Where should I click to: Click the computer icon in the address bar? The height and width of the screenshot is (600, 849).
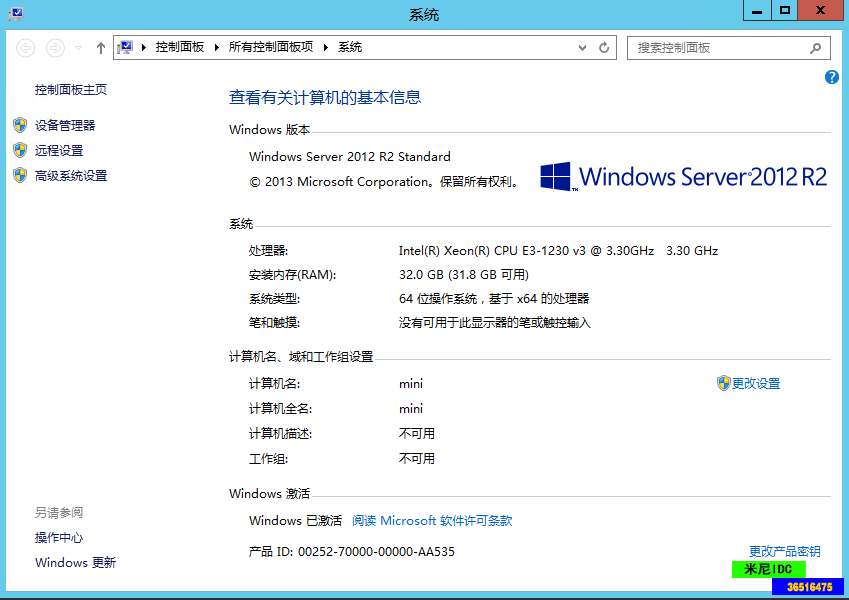(x=127, y=48)
